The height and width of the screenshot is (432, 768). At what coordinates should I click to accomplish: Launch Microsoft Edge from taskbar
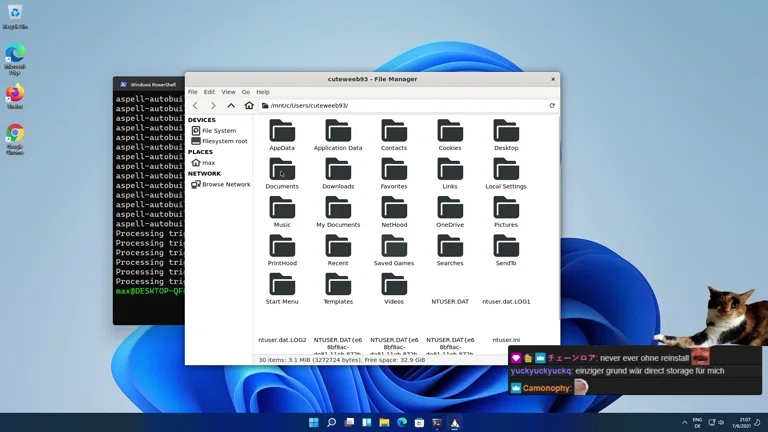pos(402,422)
